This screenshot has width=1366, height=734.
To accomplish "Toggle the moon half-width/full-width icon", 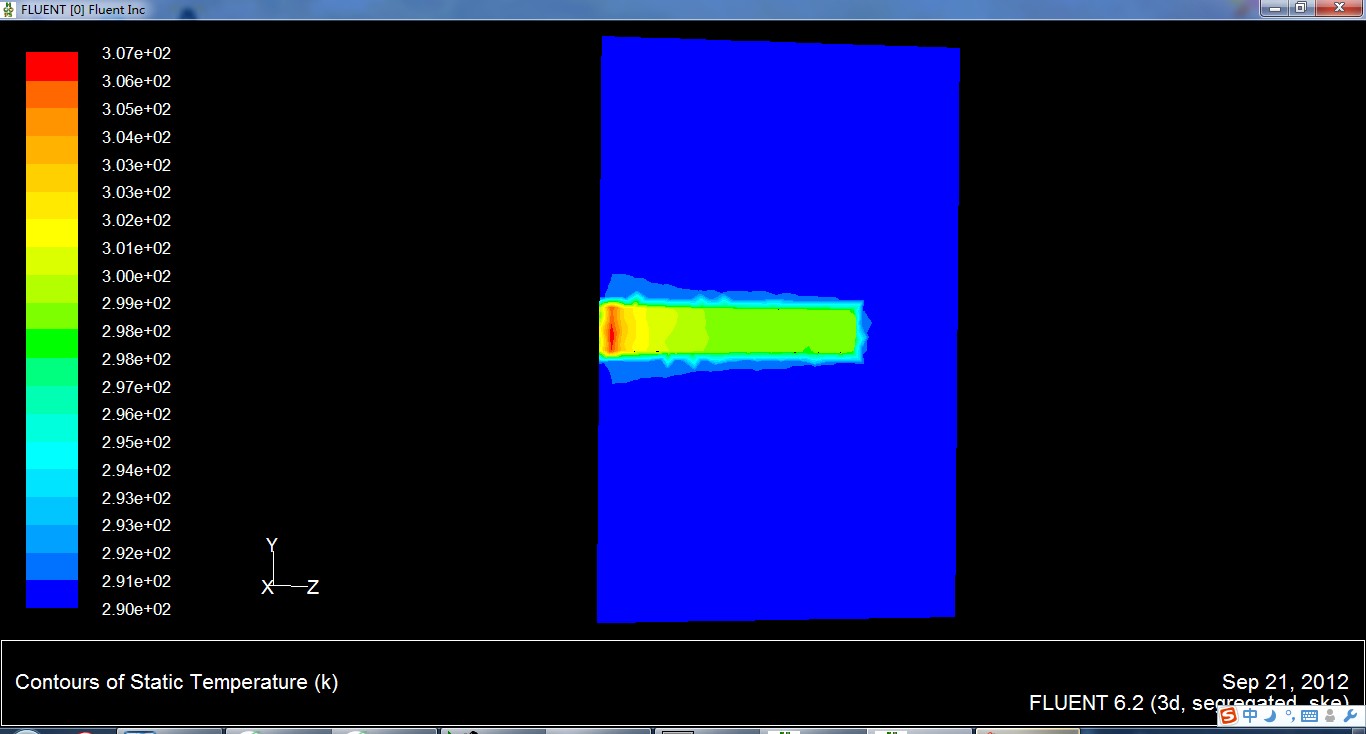I will click(x=1270, y=715).
